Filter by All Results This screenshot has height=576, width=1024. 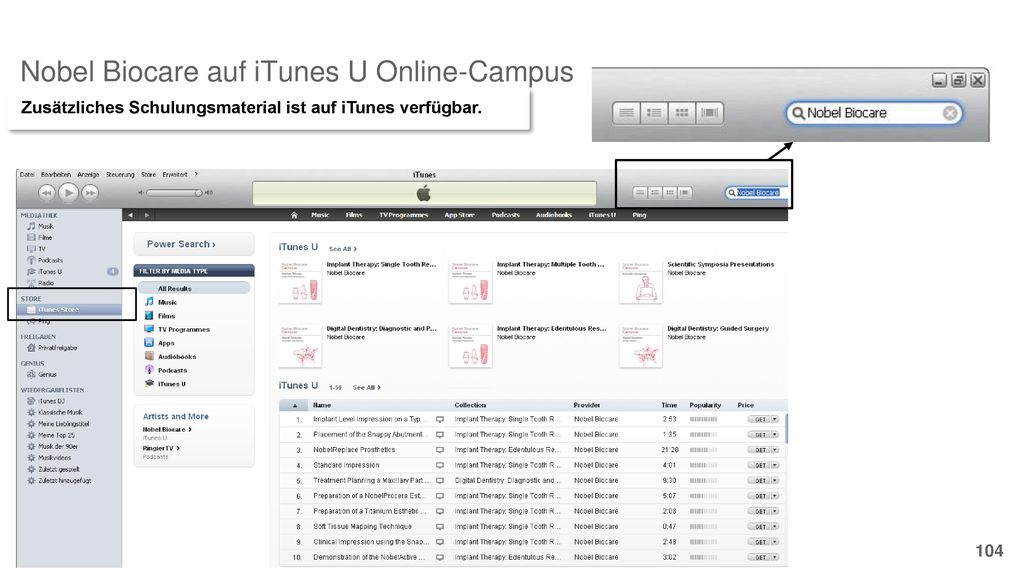click(x=194, y=288)
